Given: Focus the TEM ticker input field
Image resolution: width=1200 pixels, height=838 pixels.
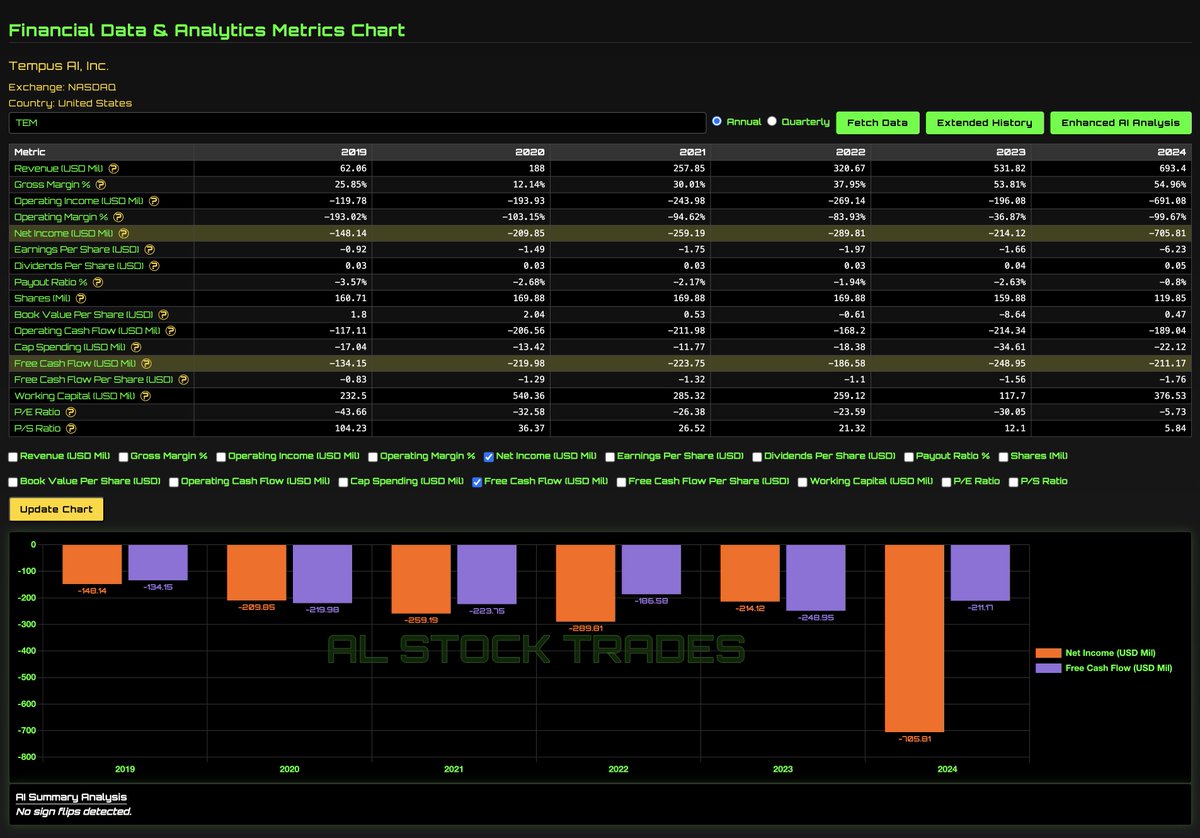Looking at the screenshot, I should [355, 122].
